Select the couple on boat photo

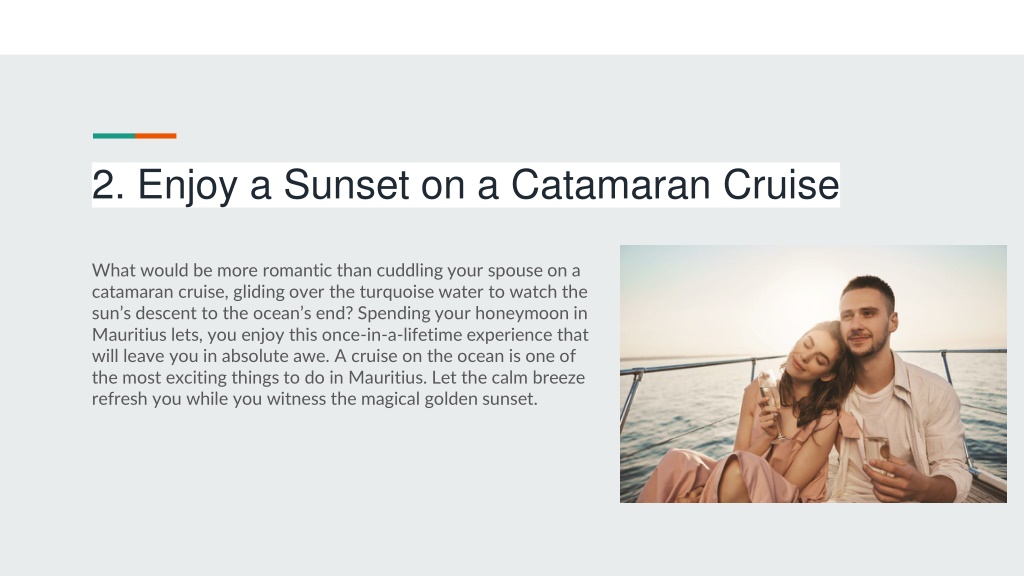coord(813,374)
